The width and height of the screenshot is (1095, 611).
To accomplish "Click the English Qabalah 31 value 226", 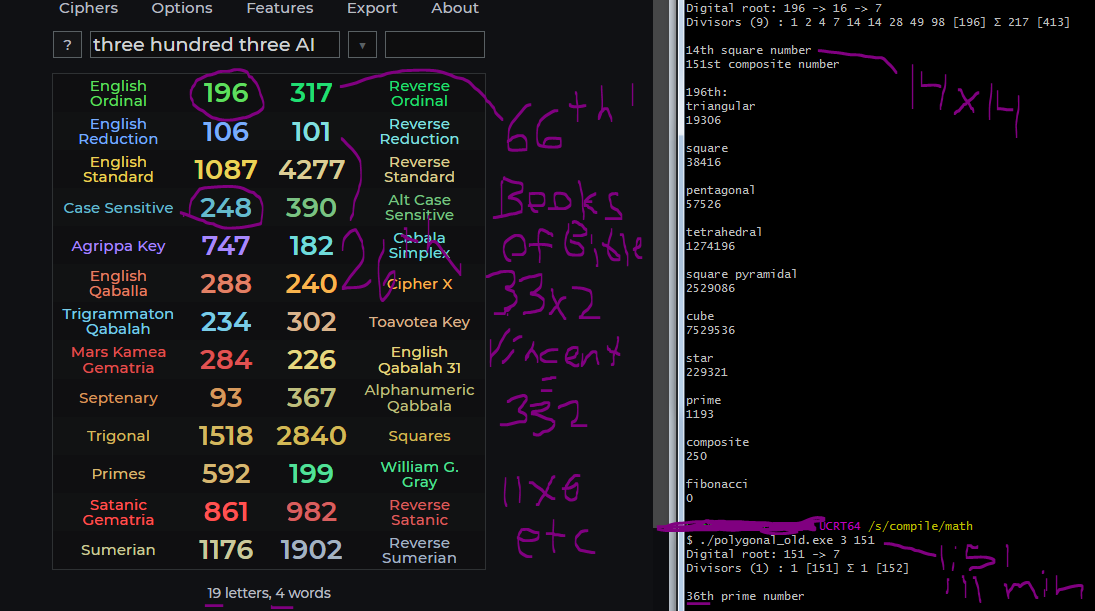I will 311,360.
